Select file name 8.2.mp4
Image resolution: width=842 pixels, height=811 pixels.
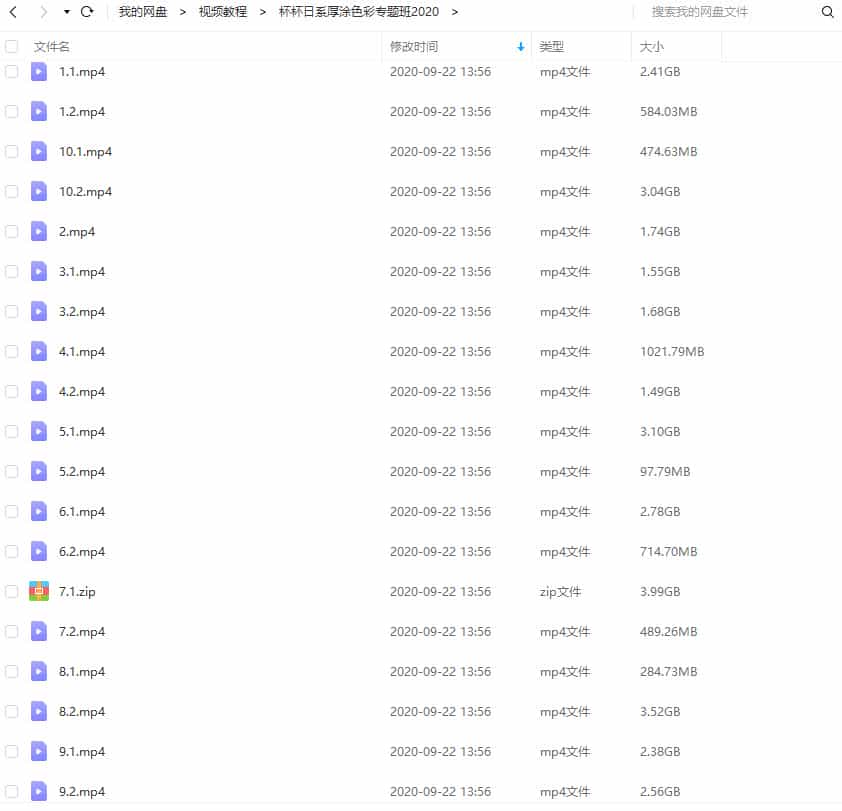pos(82,712)
